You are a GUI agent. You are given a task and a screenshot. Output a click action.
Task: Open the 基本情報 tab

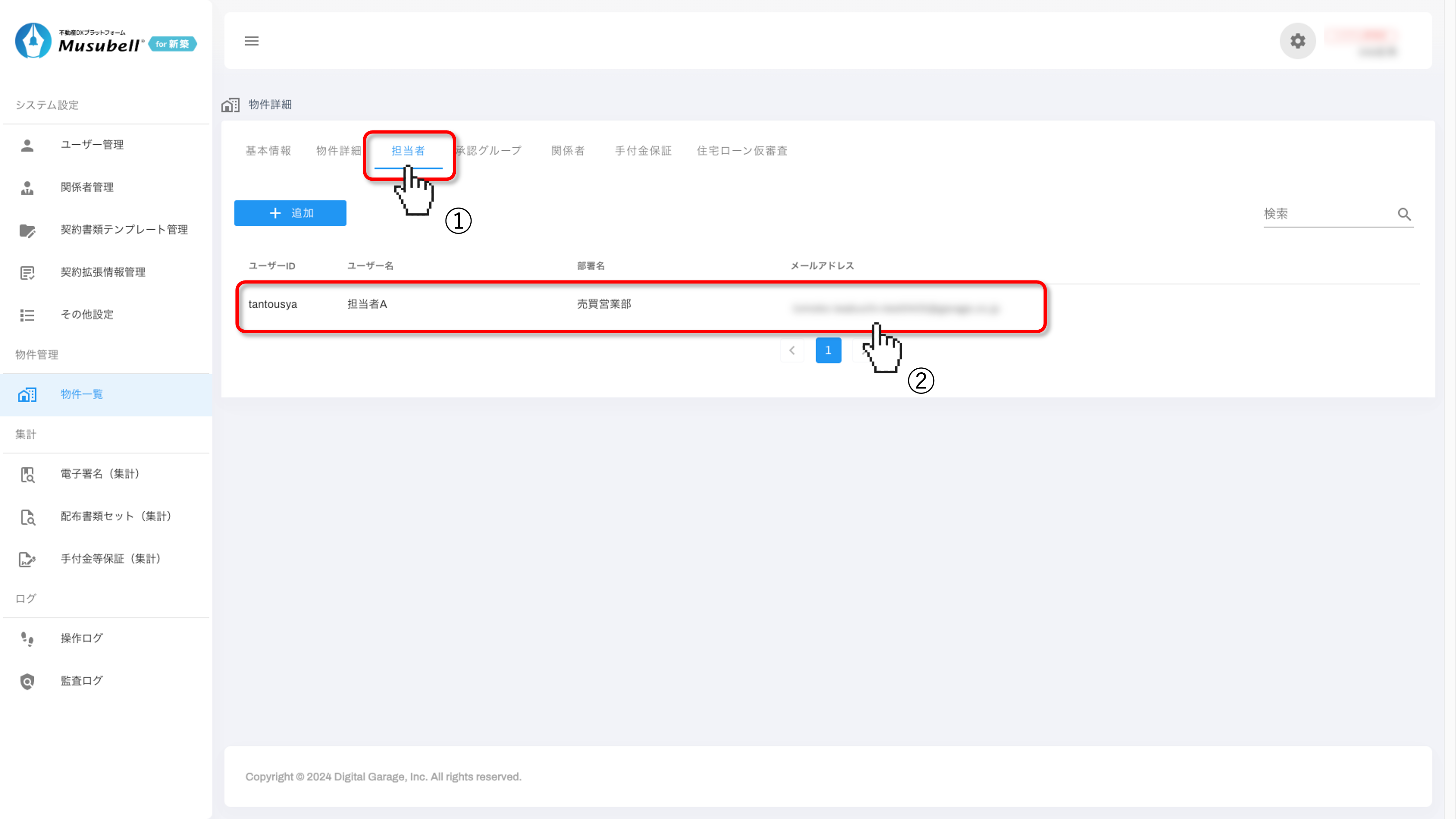268,150
